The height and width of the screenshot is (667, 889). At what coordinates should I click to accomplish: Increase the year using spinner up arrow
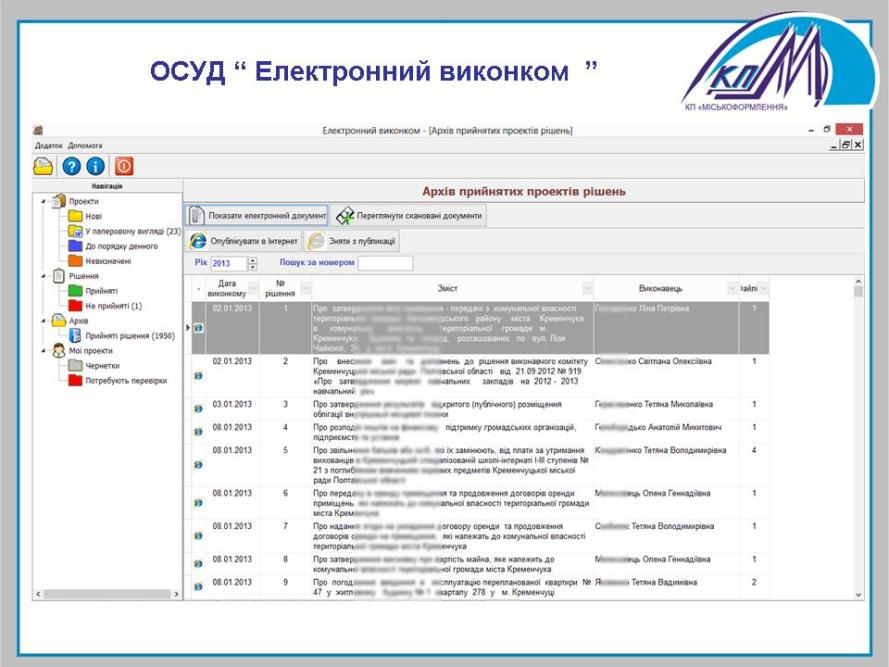pos(252,260)
